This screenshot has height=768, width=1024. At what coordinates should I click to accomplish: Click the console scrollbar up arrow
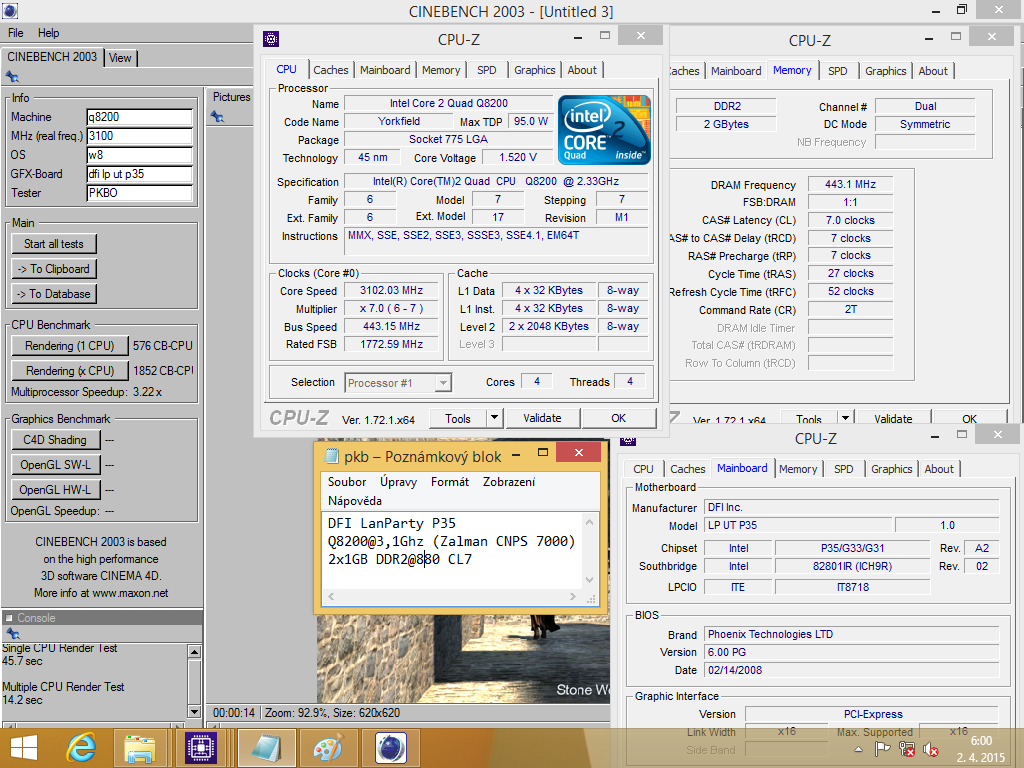194,651
